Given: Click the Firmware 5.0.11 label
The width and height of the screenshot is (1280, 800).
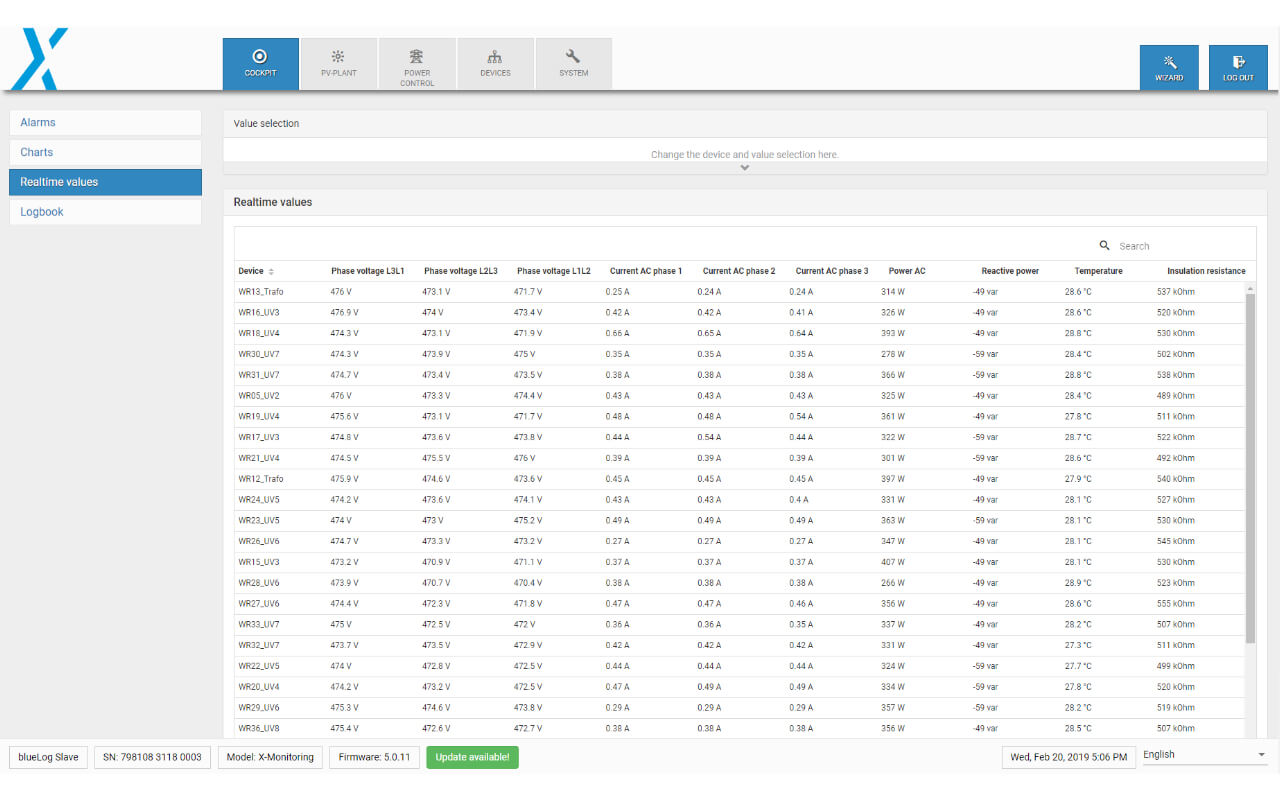Looking at the screenshot, I should pos(374,757).
